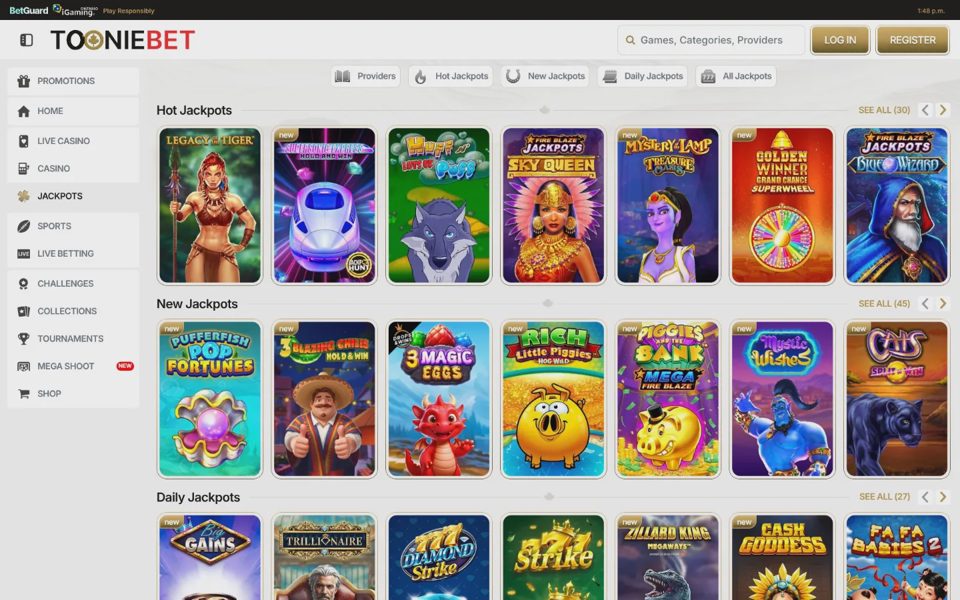Open the Sky Queen jackpots game

553,206
